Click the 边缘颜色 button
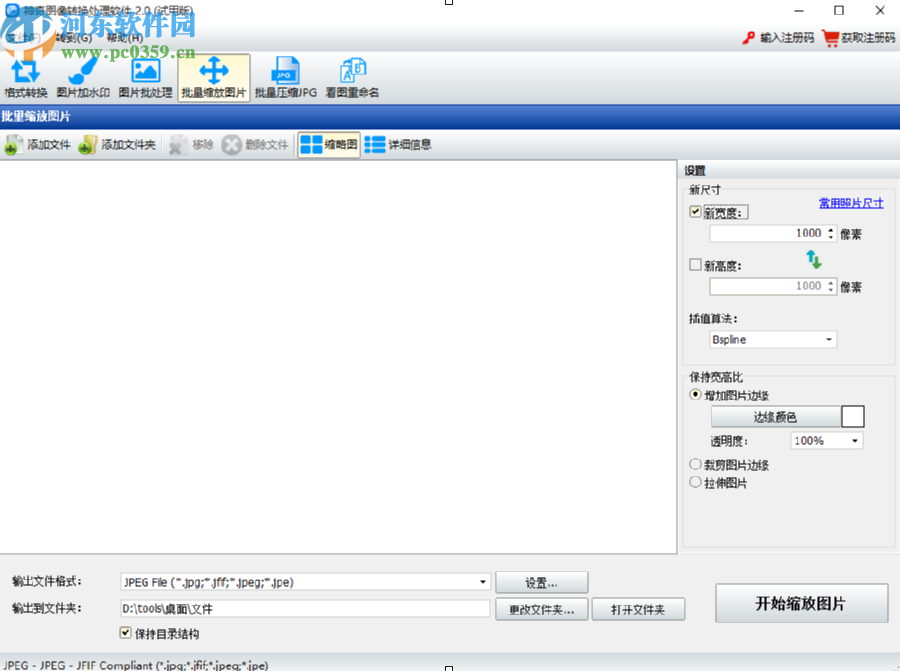 (775, 417)
